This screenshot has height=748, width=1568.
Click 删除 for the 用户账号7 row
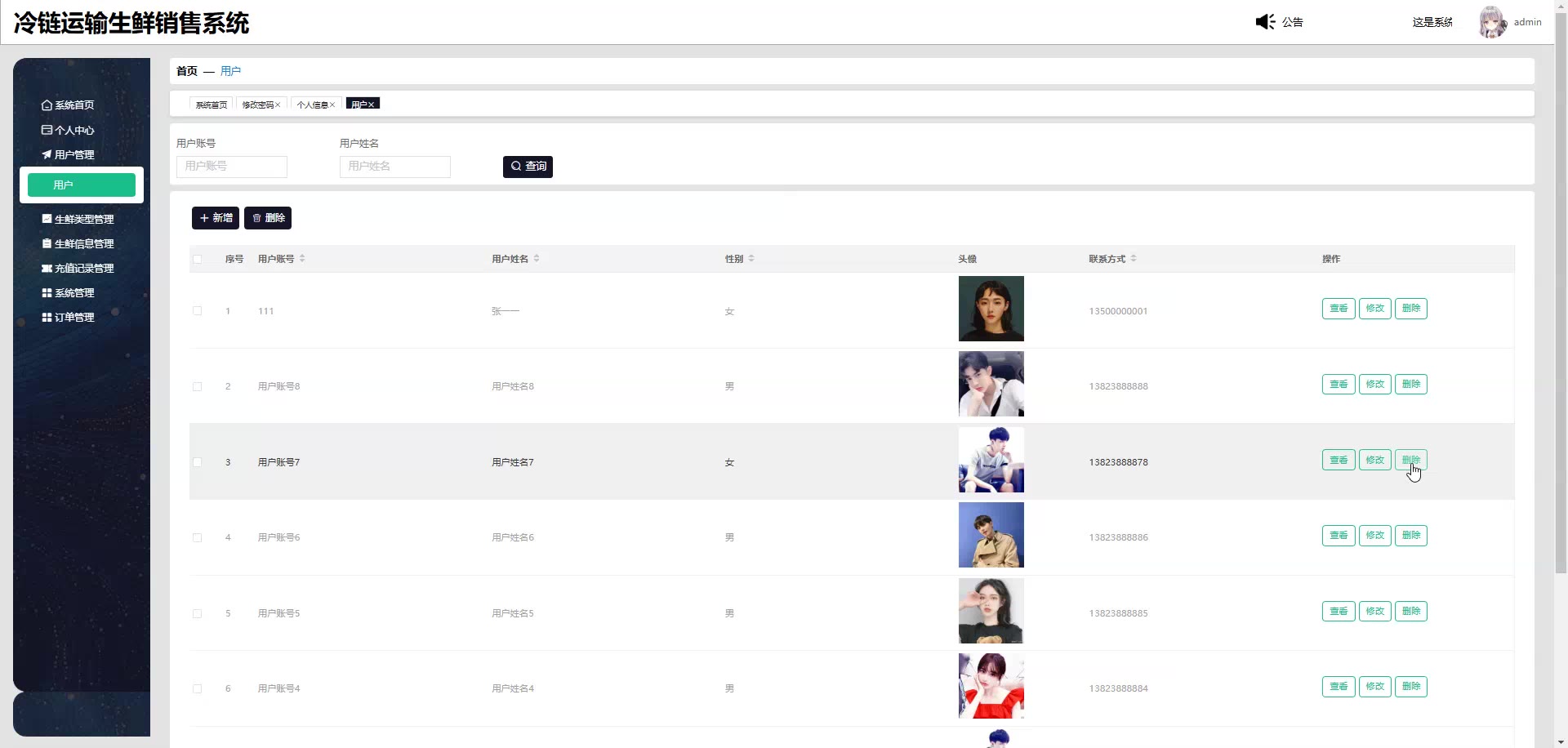(1411, 461)
